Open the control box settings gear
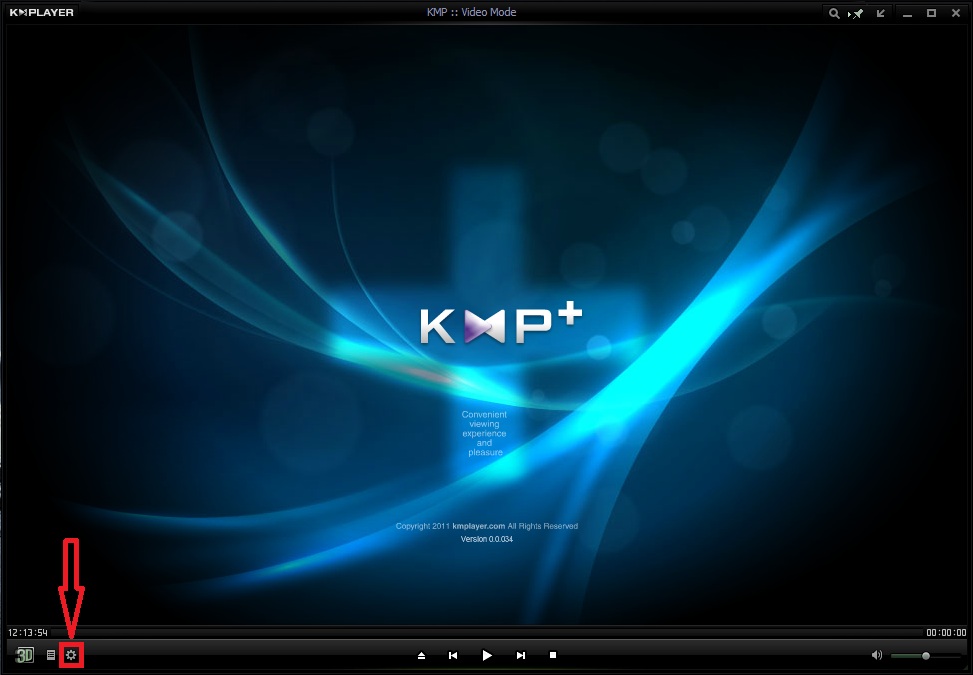The image size is (973, 675). pyautogui.click(x=70, y=654)
